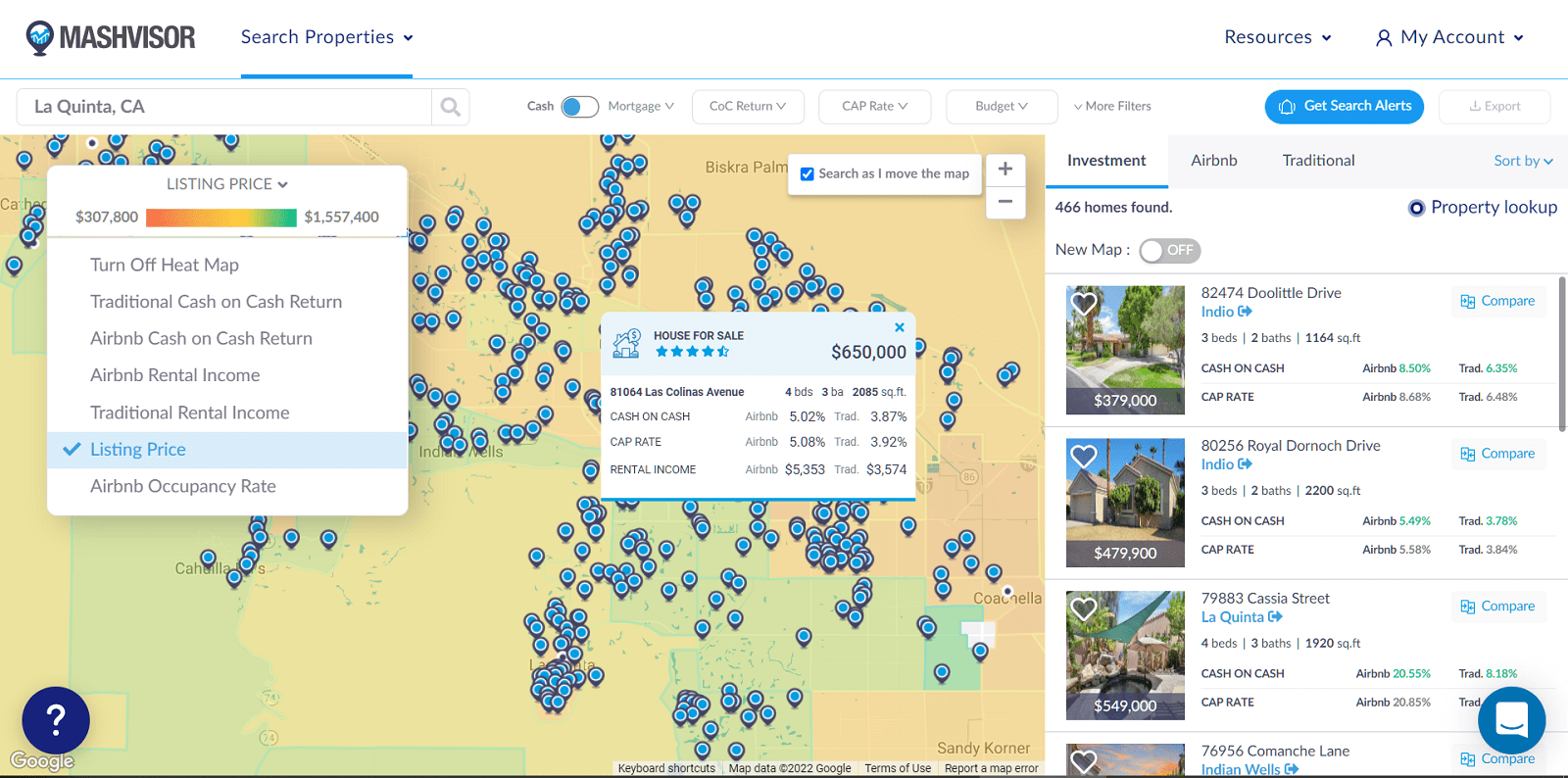Click Get Search Alerts button
Viewport: 1568px width, 778px height.
pyautogui.click(x=1345, y=107)
